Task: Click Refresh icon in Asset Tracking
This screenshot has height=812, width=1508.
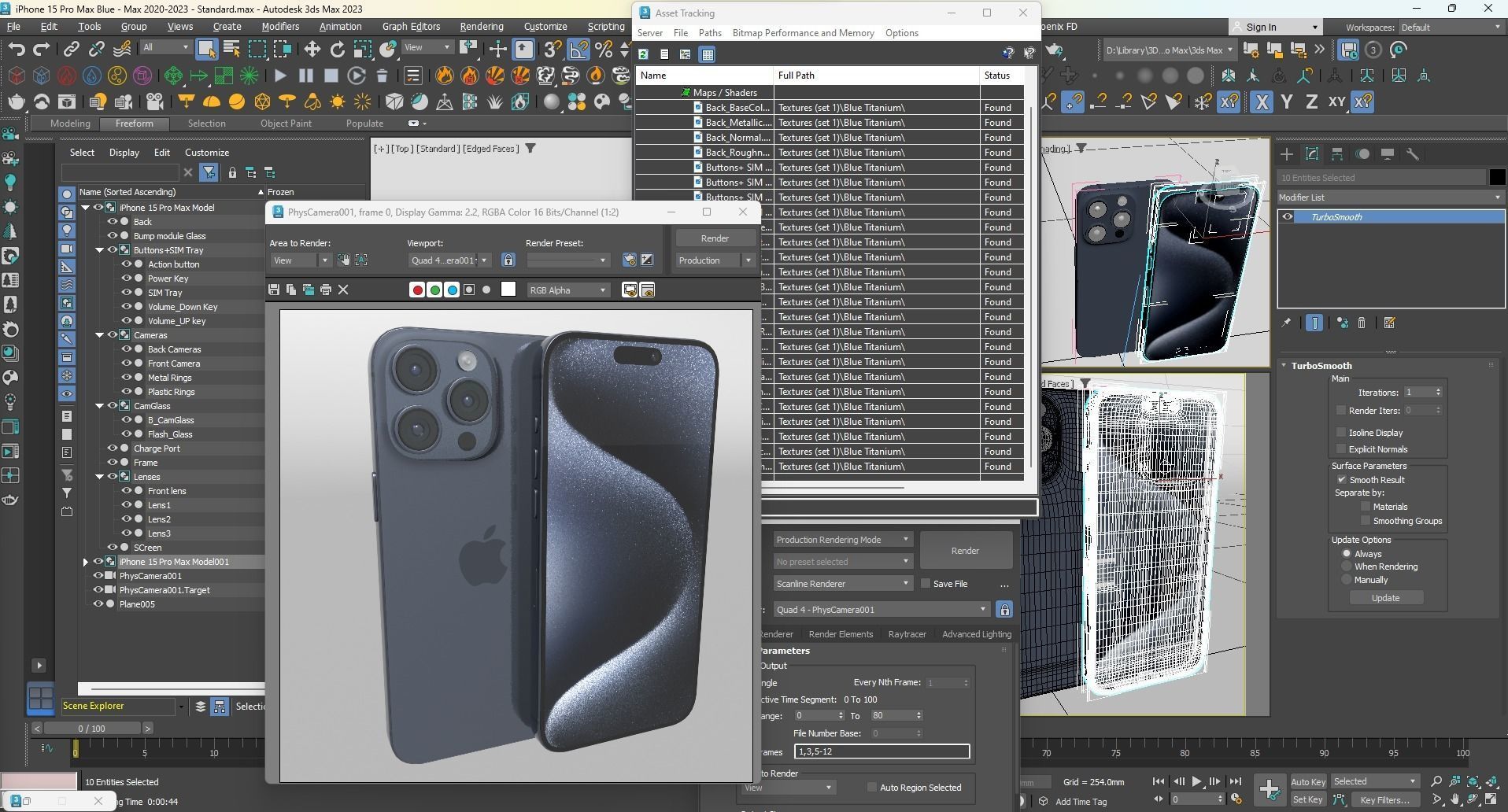Action: coord(643,54)
